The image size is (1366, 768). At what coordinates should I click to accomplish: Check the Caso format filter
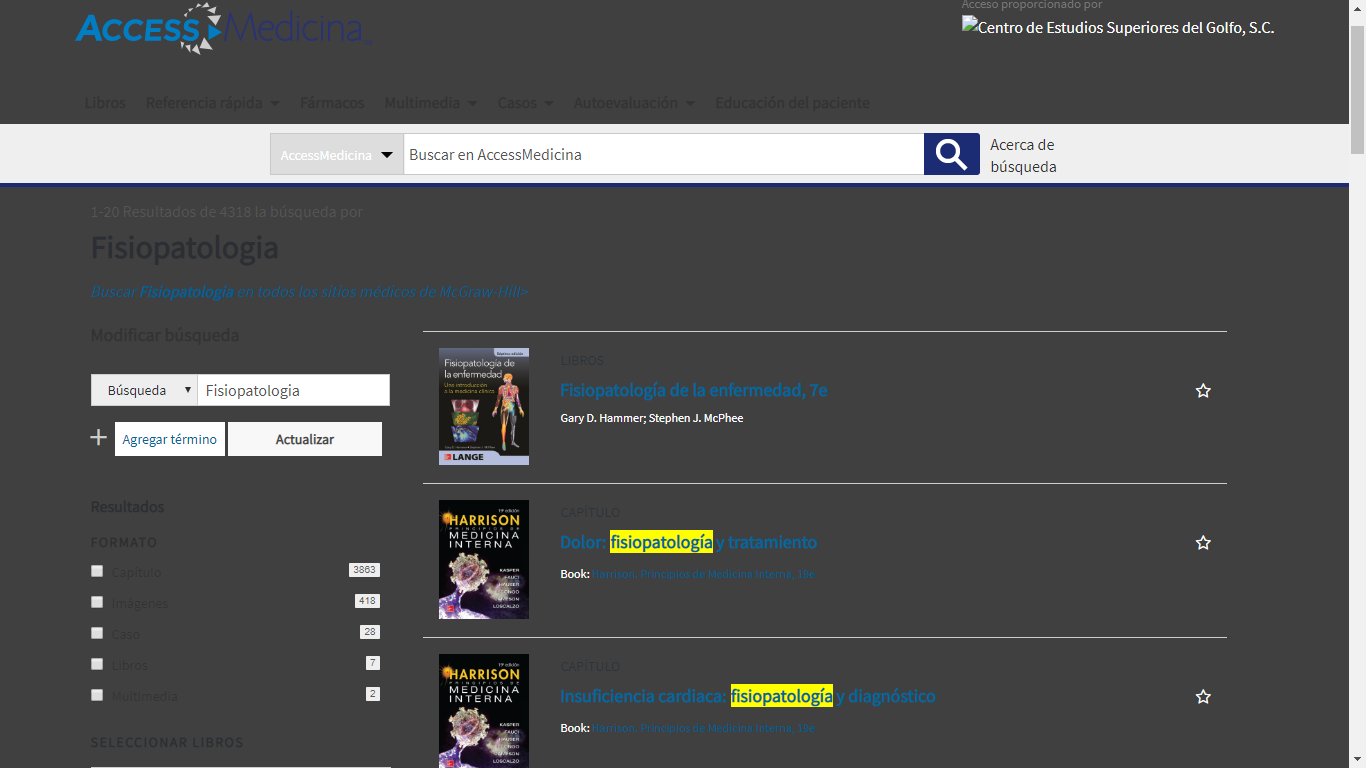97,633
